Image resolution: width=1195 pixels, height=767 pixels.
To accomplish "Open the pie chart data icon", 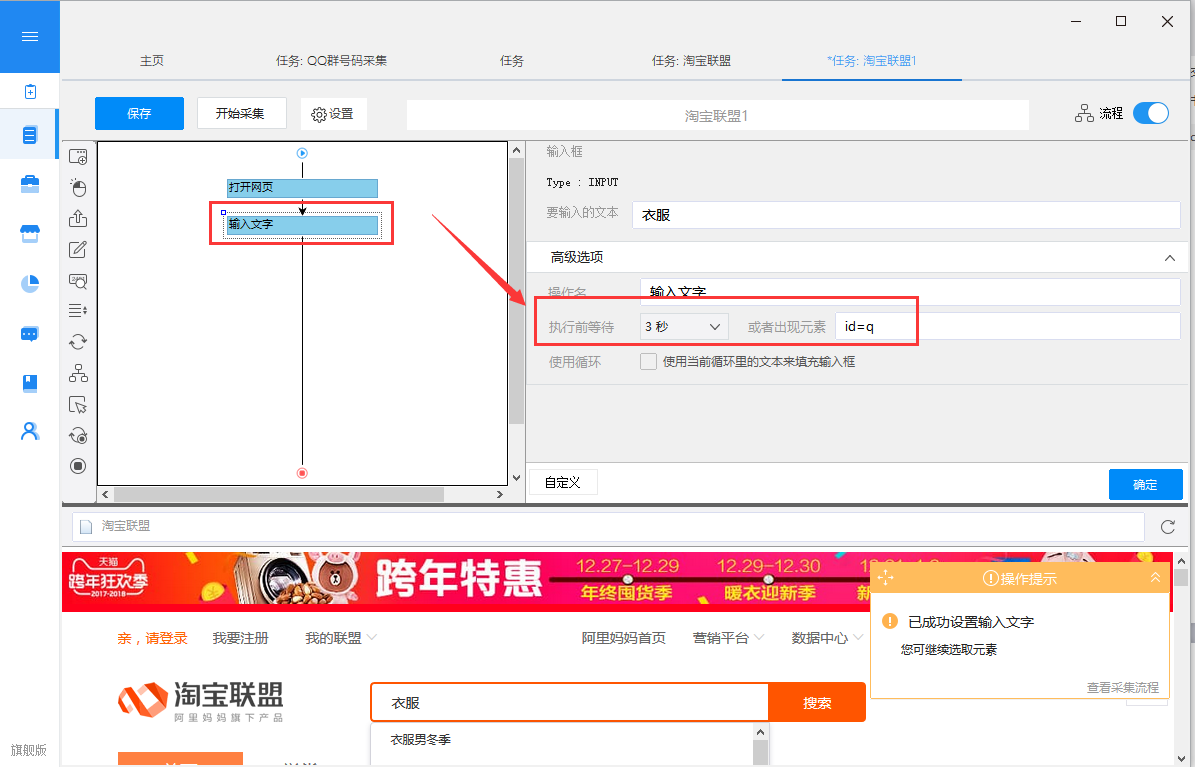I will [30, 284].
